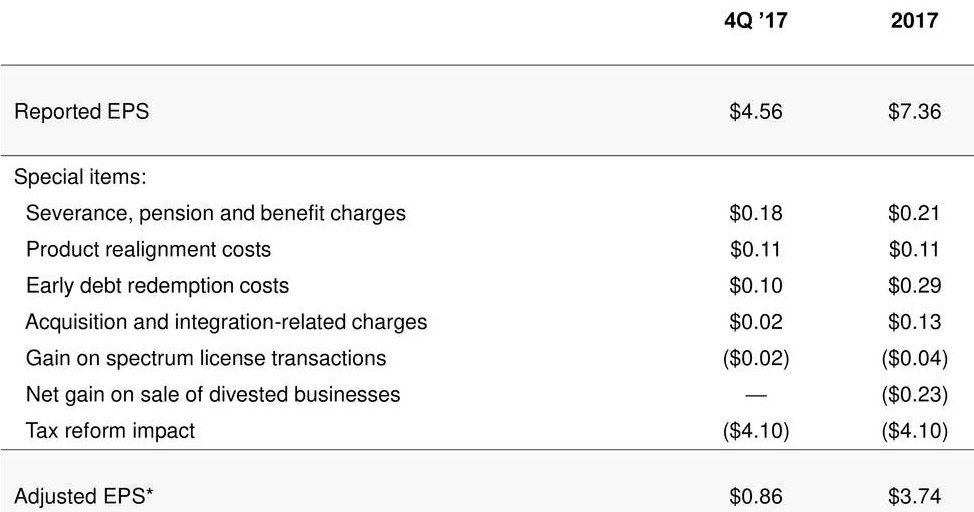974x512 pixels.
Task: Click the Tax reform impact label
Action: click(x=110, y=431)
